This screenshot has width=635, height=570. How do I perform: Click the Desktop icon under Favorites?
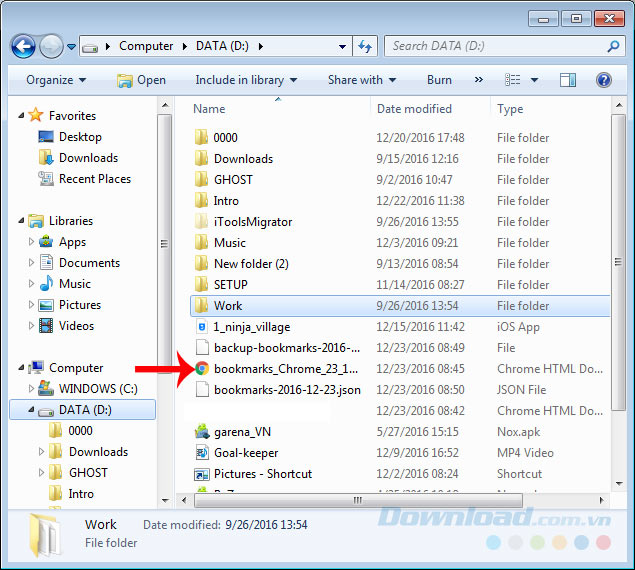coord(46,137)
